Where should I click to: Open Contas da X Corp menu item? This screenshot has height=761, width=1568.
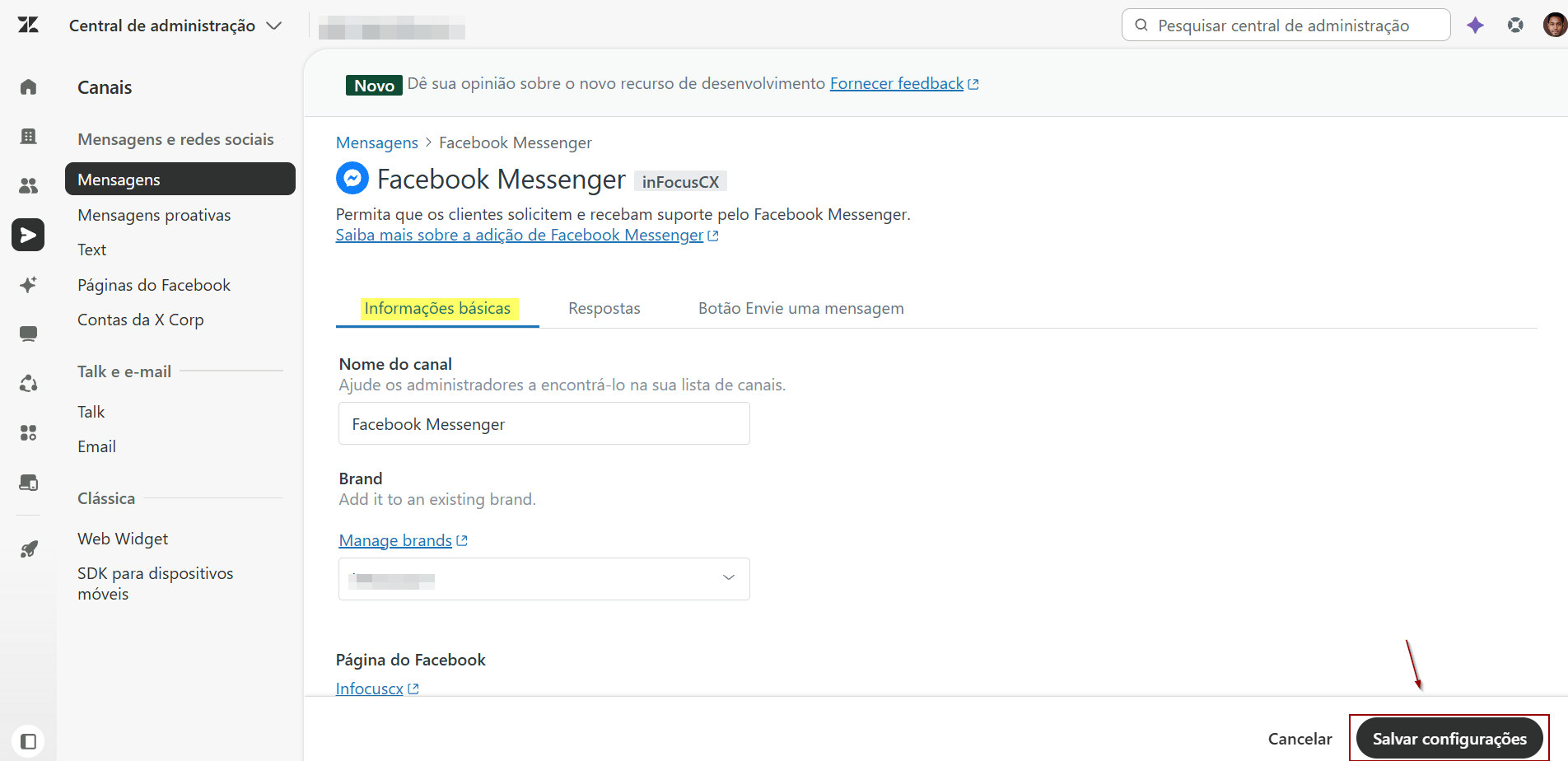[141, 320]
